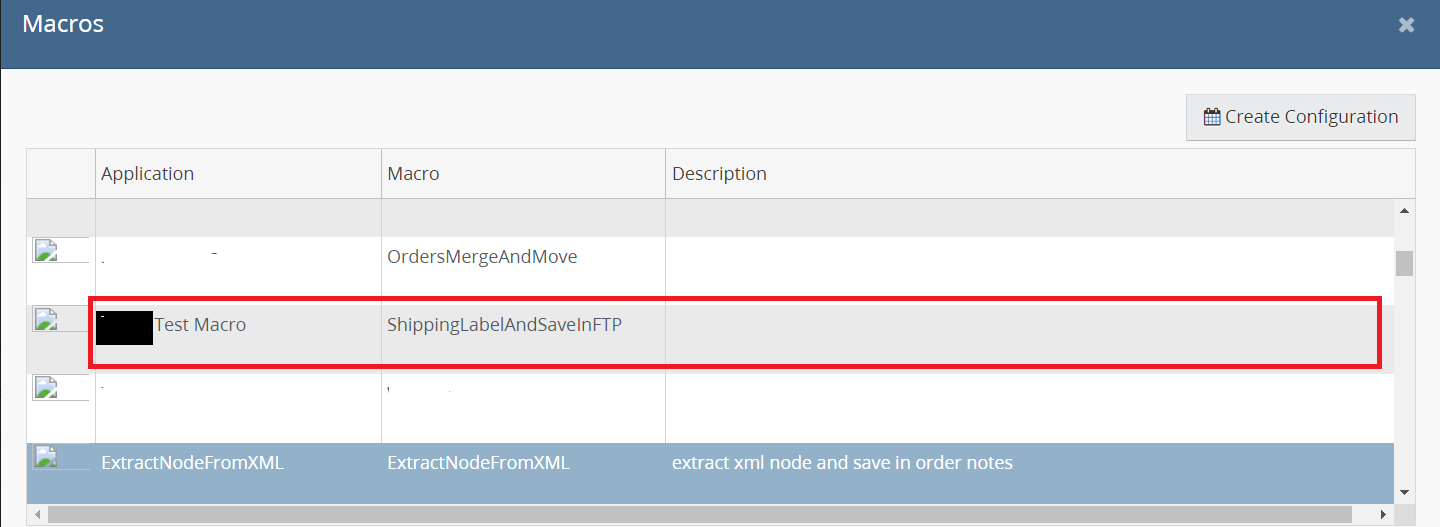
Task: Click broken image icon in OrdersMergeAndMove row
Action: coord(45,250)
